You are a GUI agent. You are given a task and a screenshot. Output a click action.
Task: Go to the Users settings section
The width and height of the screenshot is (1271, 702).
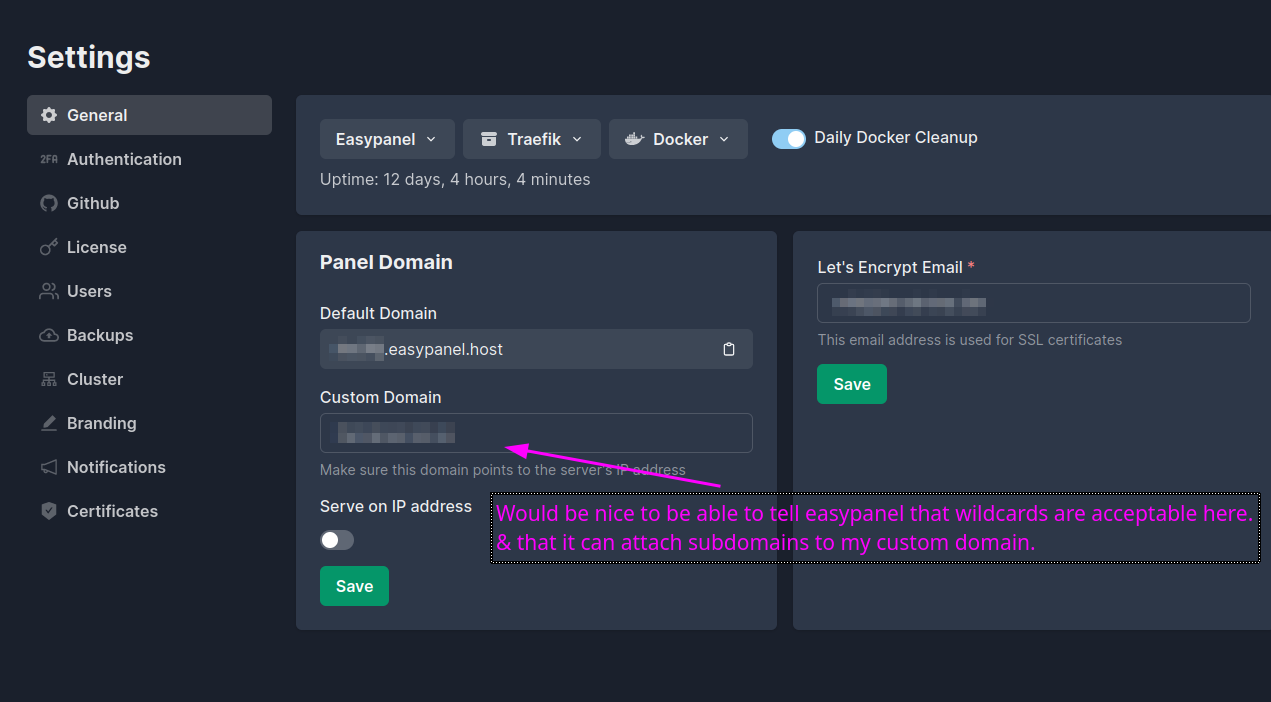pyautogui.click(x=89, y=291)
